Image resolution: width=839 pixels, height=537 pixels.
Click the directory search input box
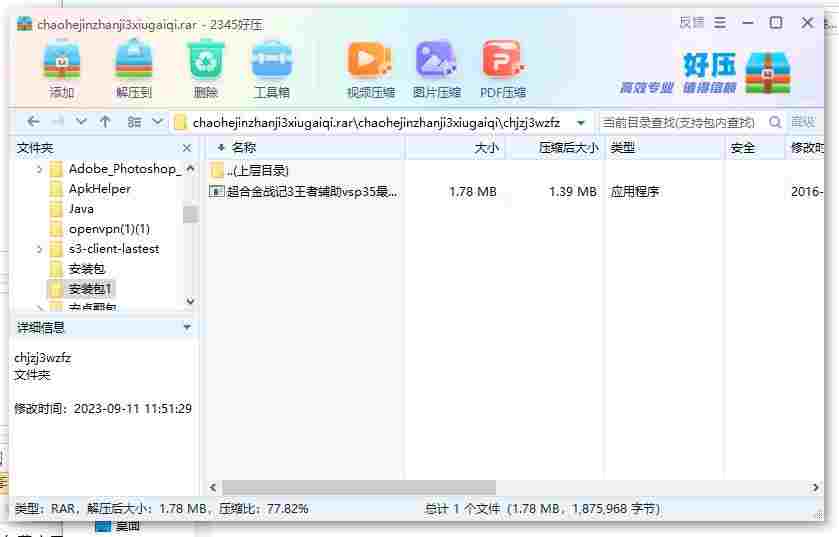point(681,123)
